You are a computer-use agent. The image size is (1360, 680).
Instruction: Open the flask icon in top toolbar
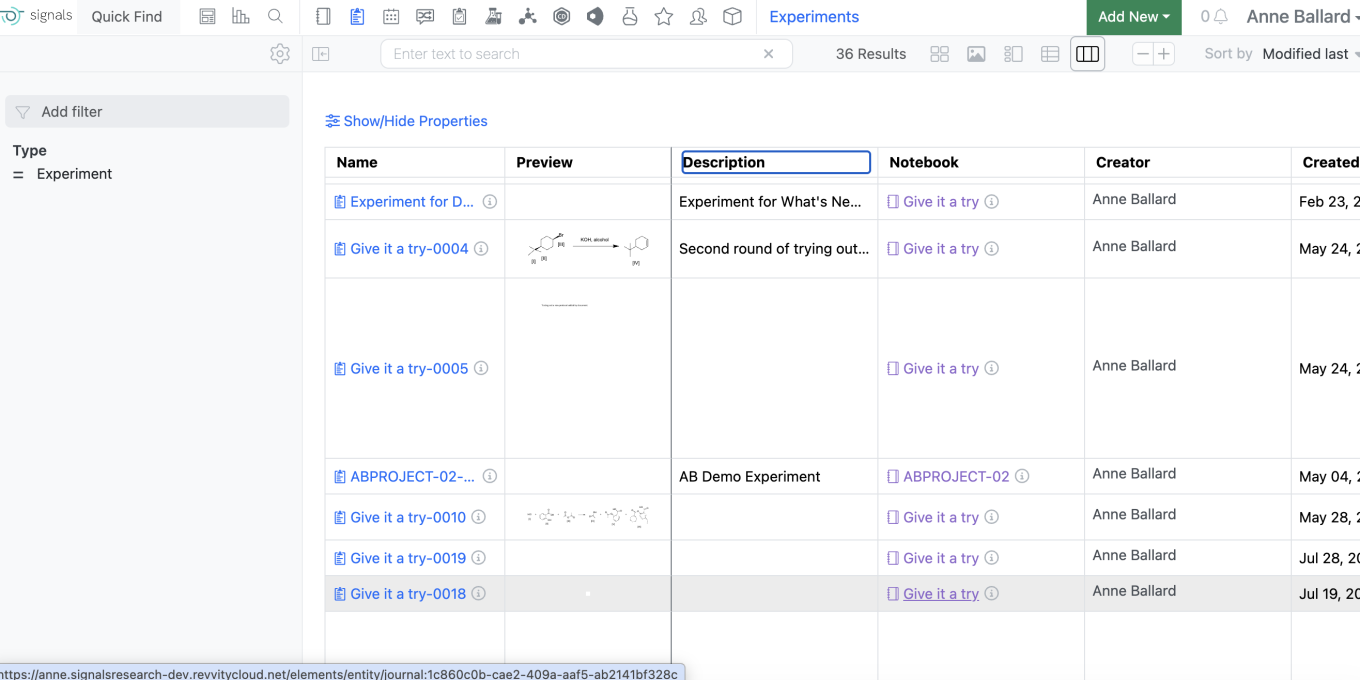tap(629, 17)
